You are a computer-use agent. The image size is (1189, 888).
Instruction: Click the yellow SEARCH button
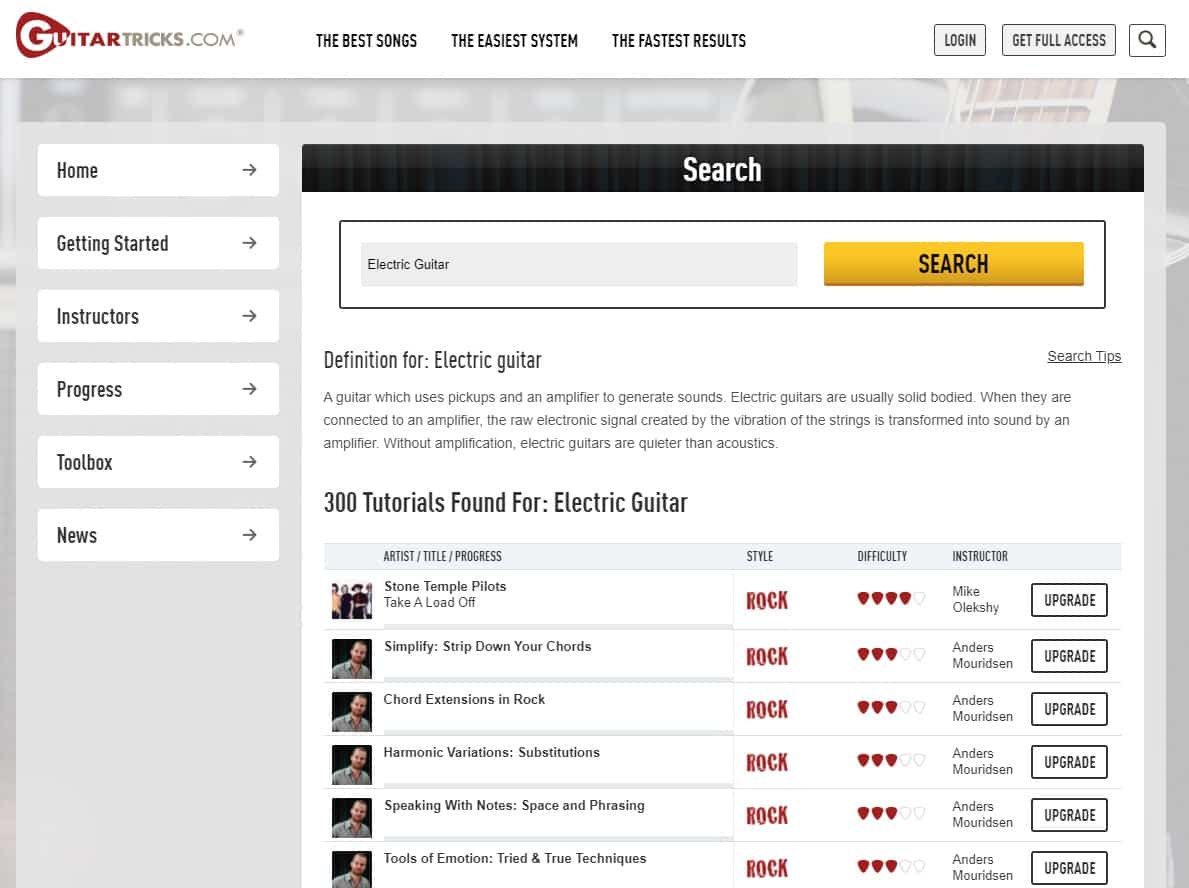(x=953, y=264)
